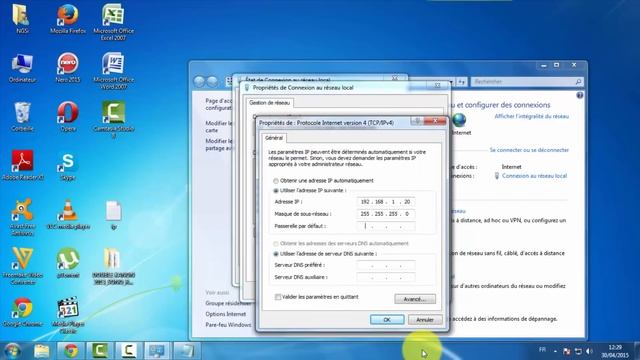
Task: Select Obtenir une adresse IP automatiquement
Action: click(276, 181)
